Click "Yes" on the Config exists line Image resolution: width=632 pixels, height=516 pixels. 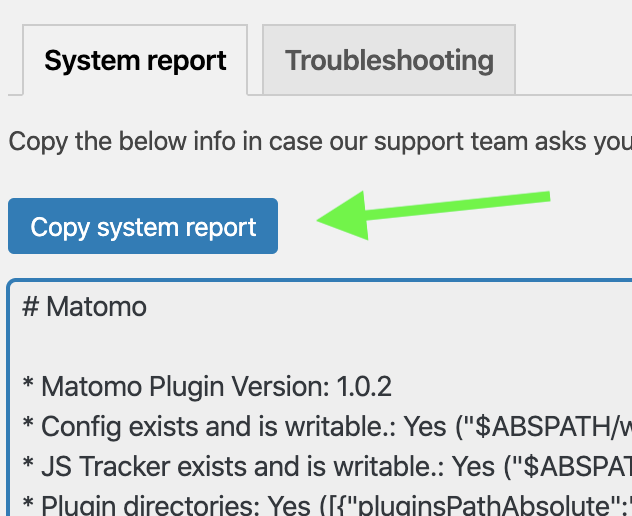coord(425,426)
